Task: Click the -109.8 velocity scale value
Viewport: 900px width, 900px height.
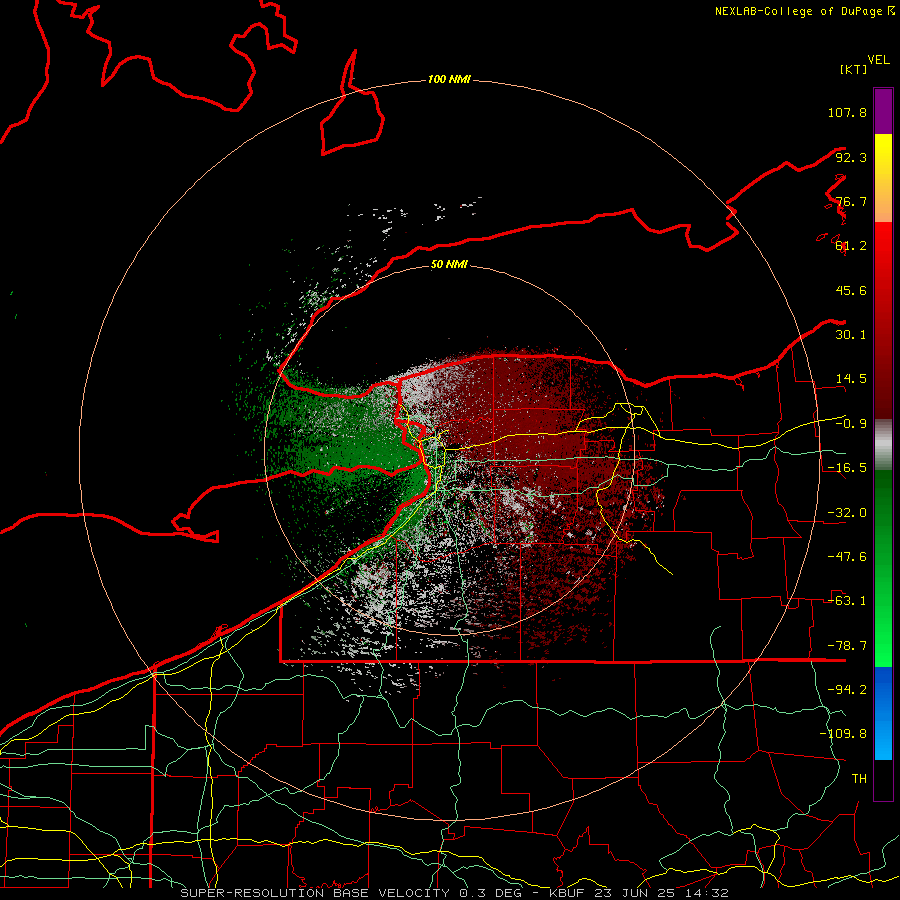Action: (843, 734)
